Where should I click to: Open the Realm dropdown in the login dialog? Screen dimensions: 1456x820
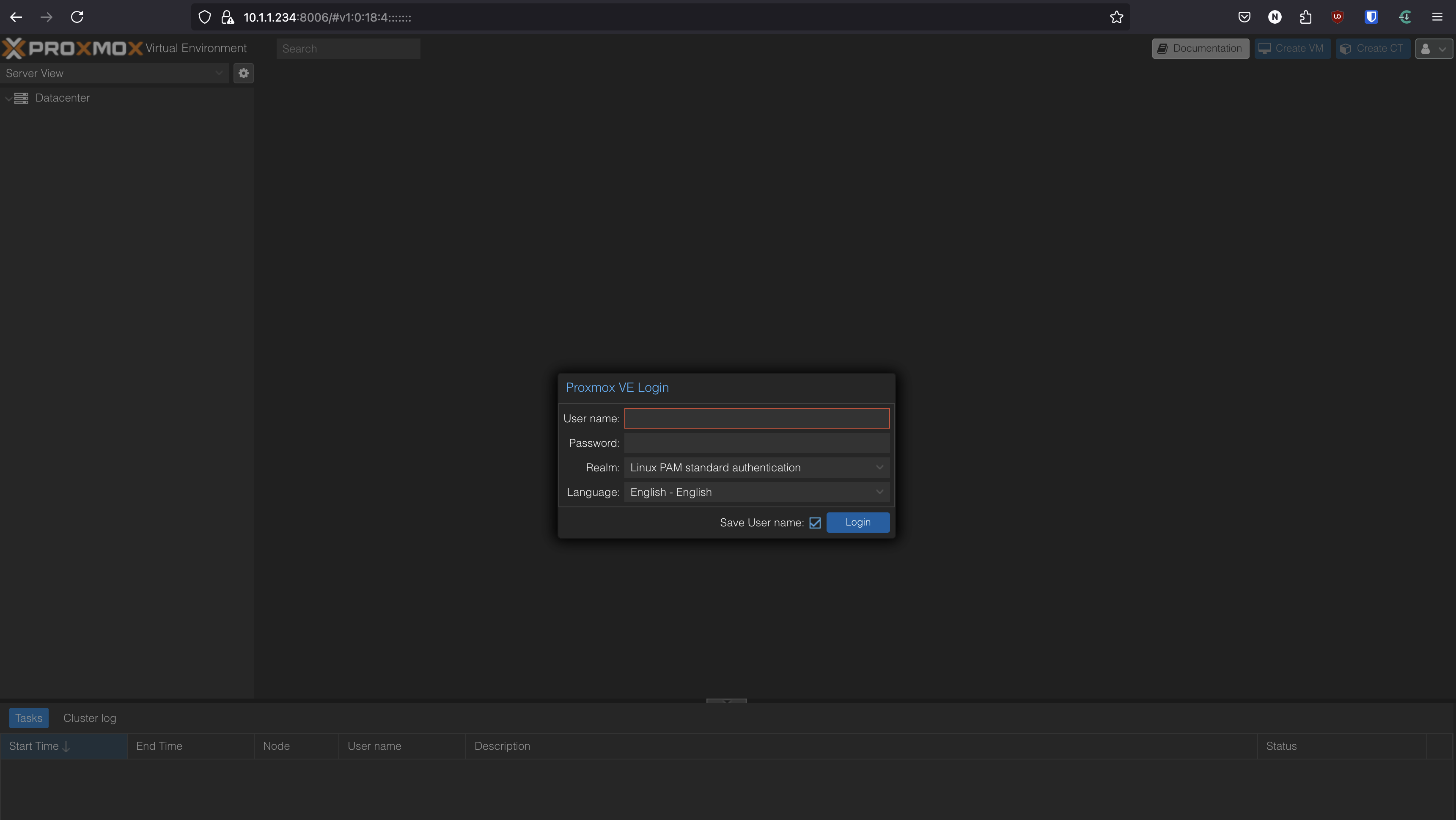(879, 467)
